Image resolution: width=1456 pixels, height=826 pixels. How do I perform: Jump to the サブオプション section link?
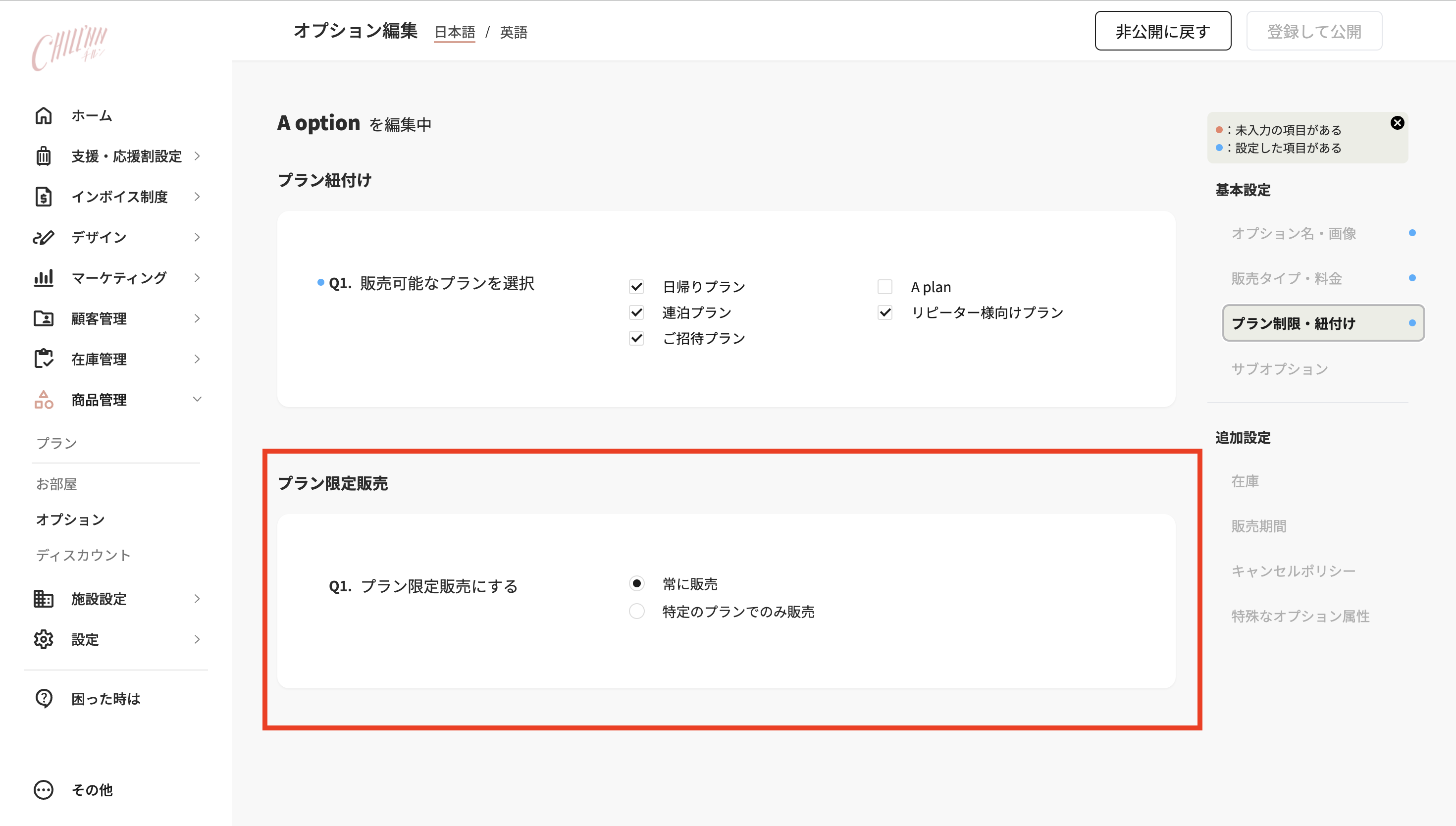pos(1280,368)
